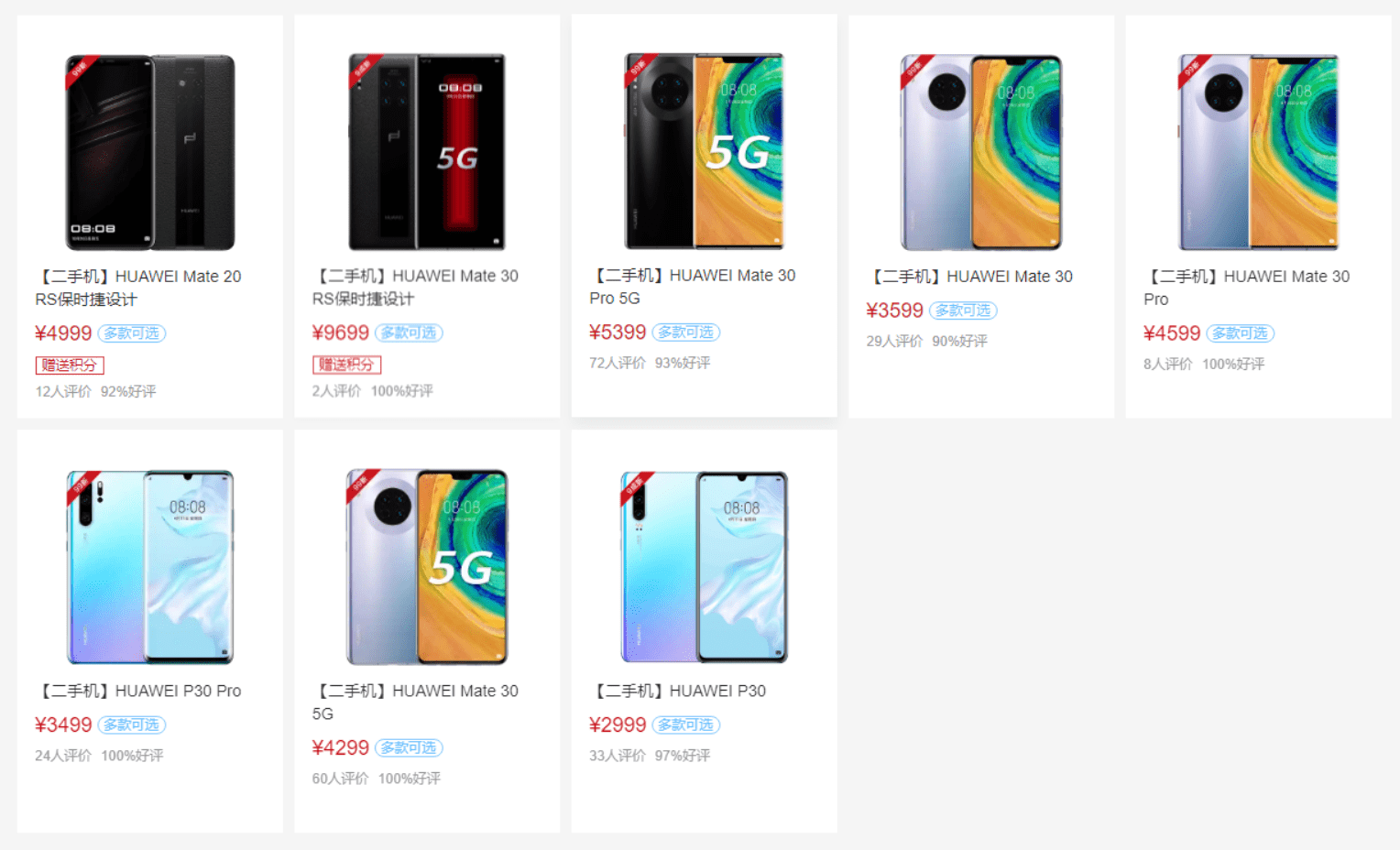Click the ¥3499 price of P30 Pro
Viewport: 1400px width, 850px height.
pos(63,725)
